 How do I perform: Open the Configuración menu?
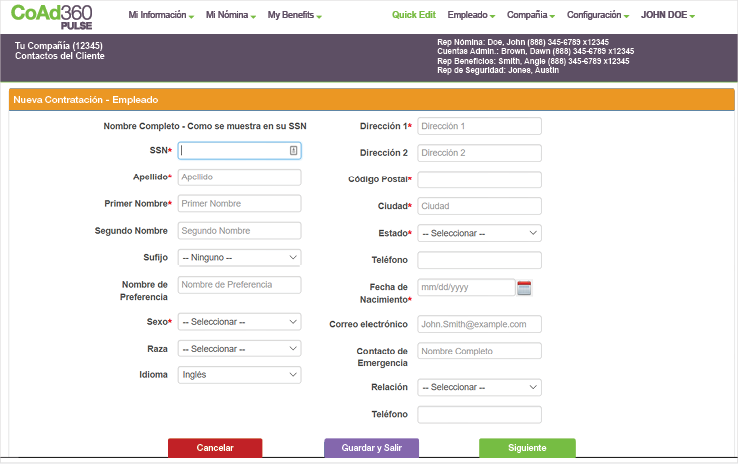point(598,15)
